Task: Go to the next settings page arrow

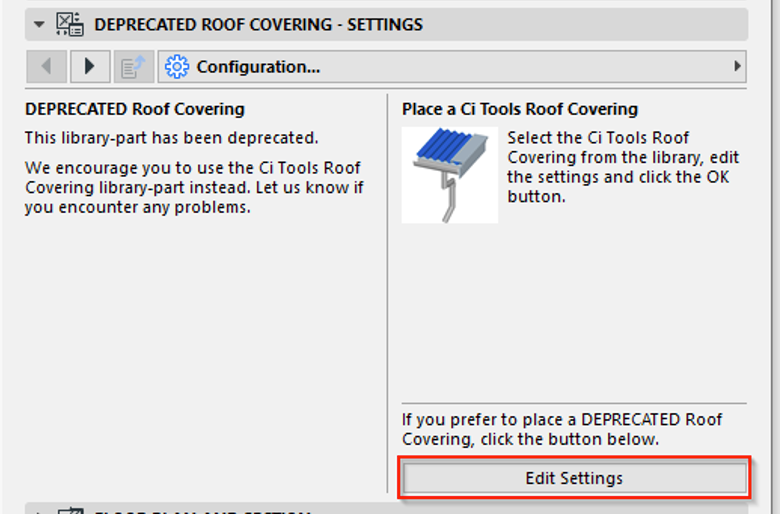Action: point(90,66)
